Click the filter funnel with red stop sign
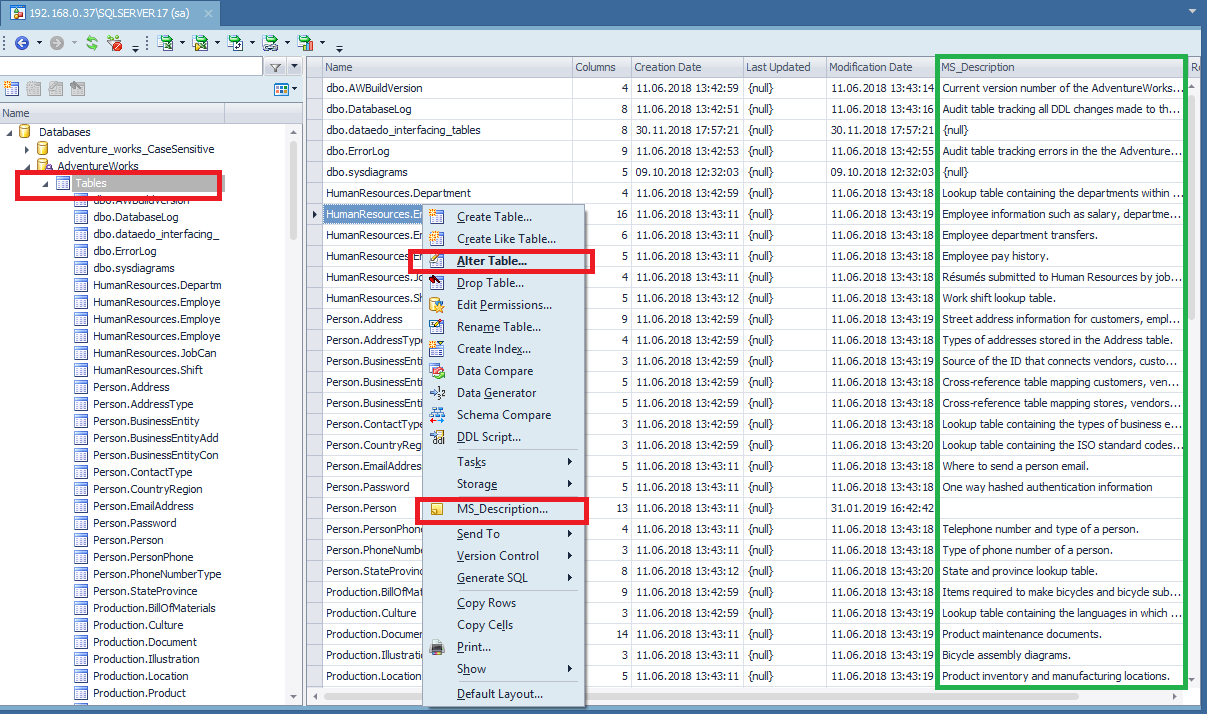1207x714 pixels. tap(115, 43)
